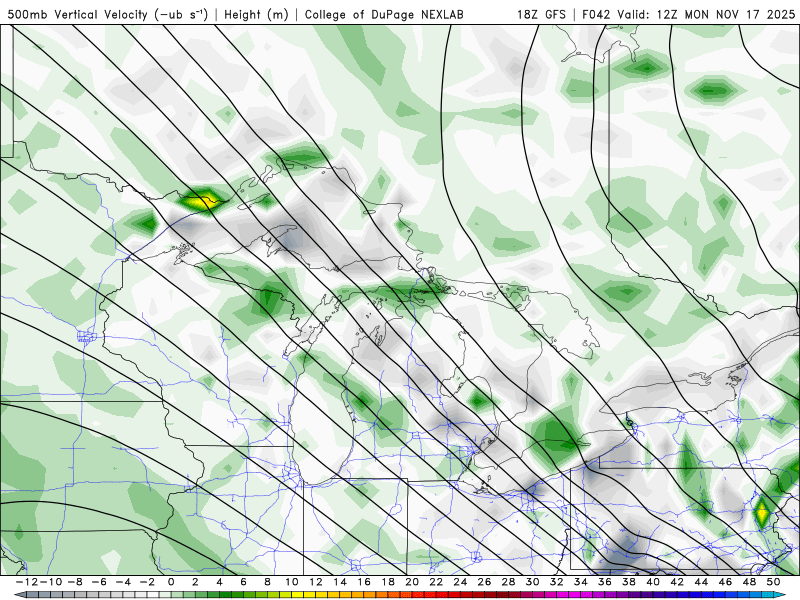Click the 40 value on the color scale
This screenshot has height=600, width=800.
653,582
